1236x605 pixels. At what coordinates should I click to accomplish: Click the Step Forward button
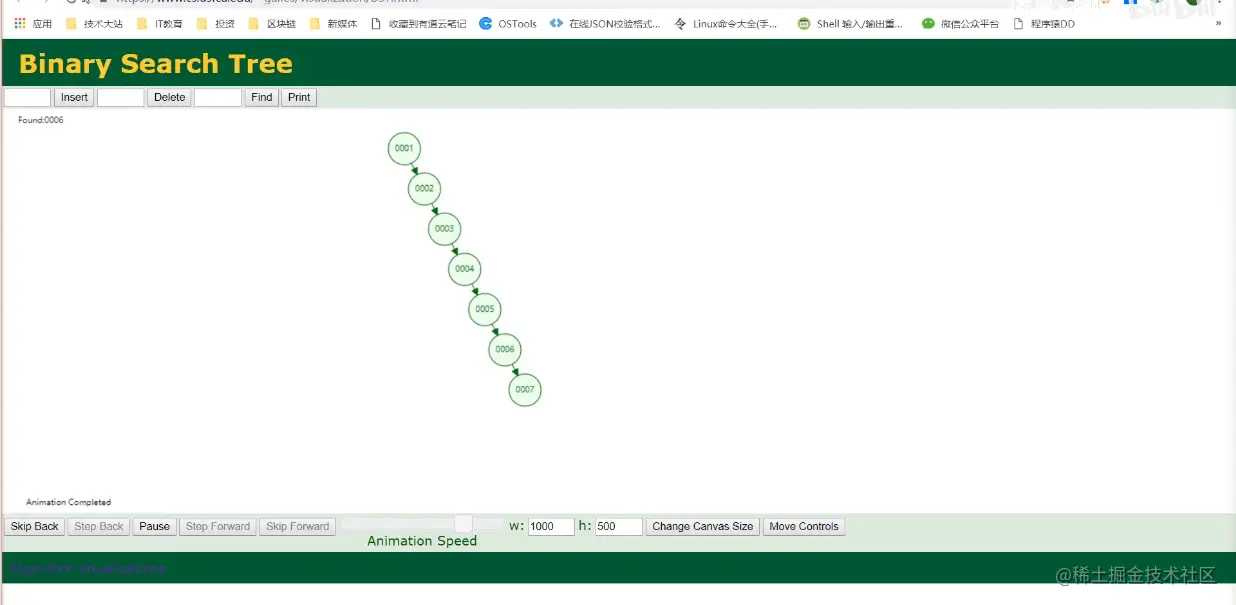(218, 526)
